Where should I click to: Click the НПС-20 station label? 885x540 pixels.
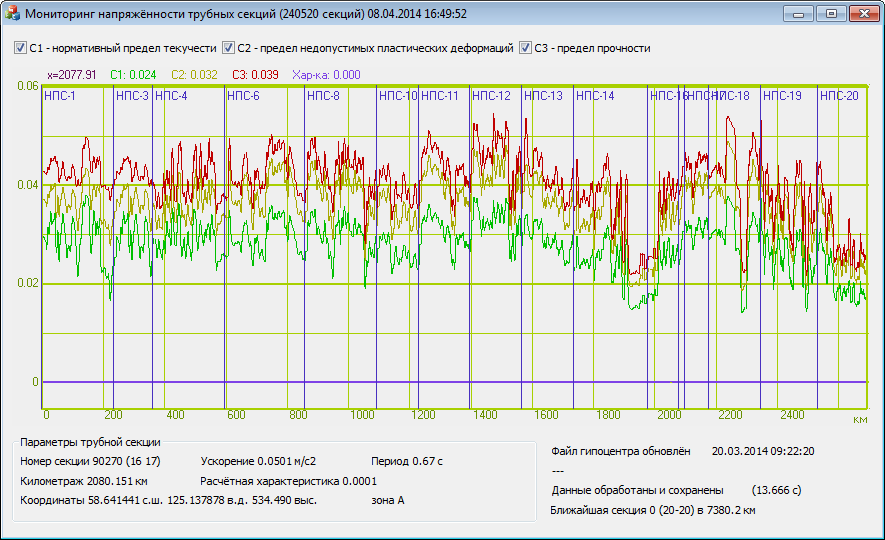[839, 96]
